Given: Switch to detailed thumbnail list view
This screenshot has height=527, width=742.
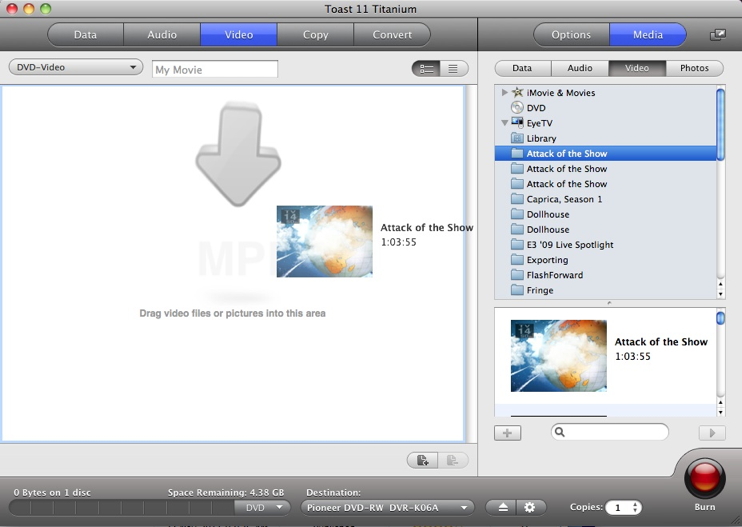Looking at the screenshot, I should tap(426, 69).
